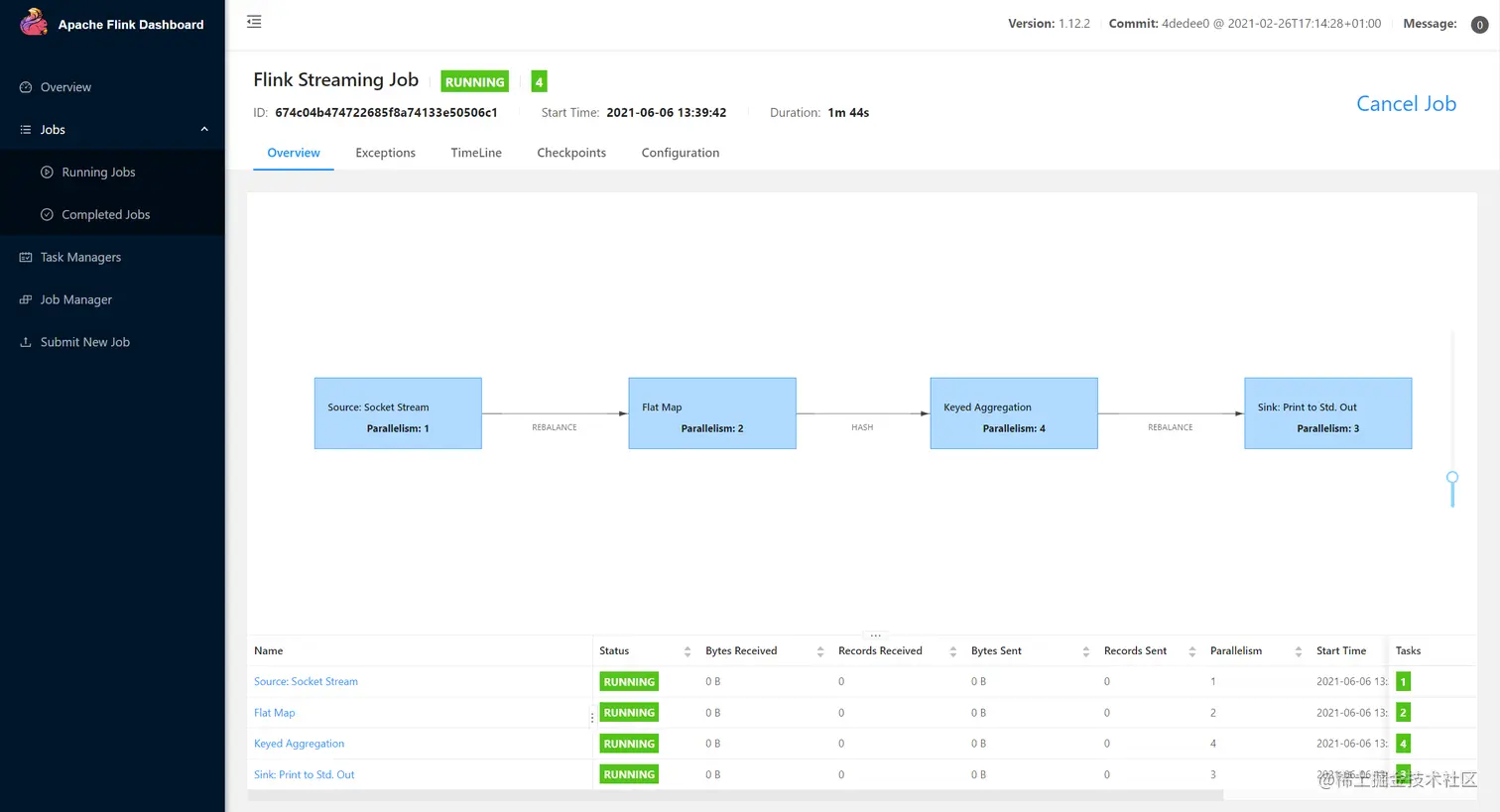Collapse the Jobs menu chevron

point(204,130)
